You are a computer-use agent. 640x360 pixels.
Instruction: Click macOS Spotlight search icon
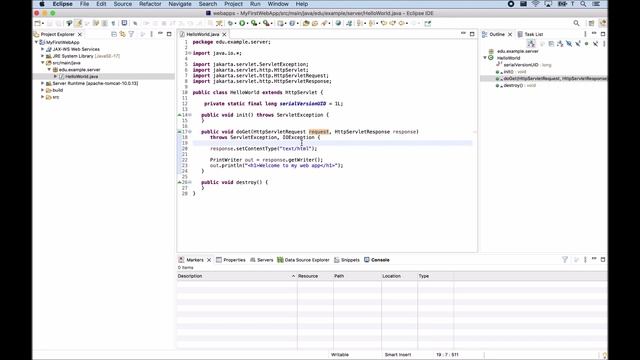point(584,4)
